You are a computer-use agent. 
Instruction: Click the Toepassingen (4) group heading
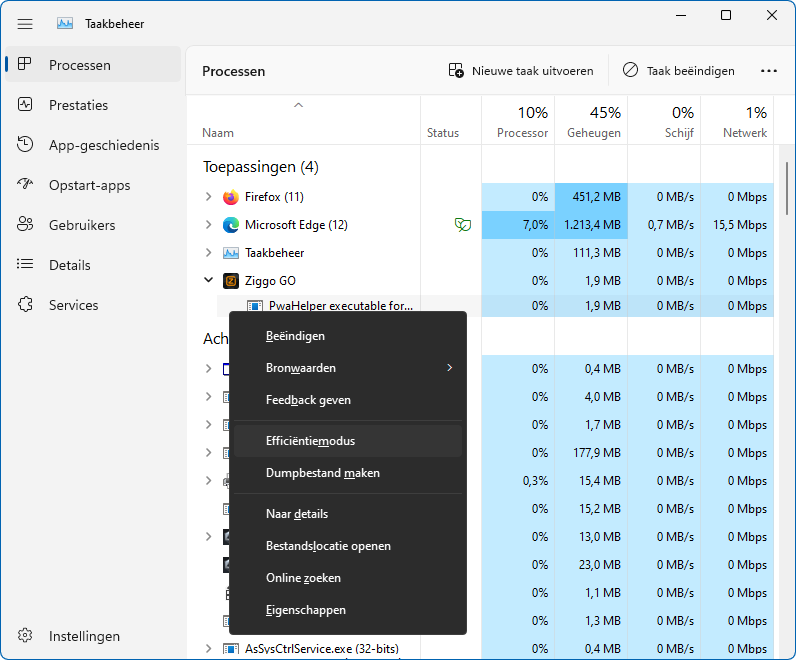261,167
